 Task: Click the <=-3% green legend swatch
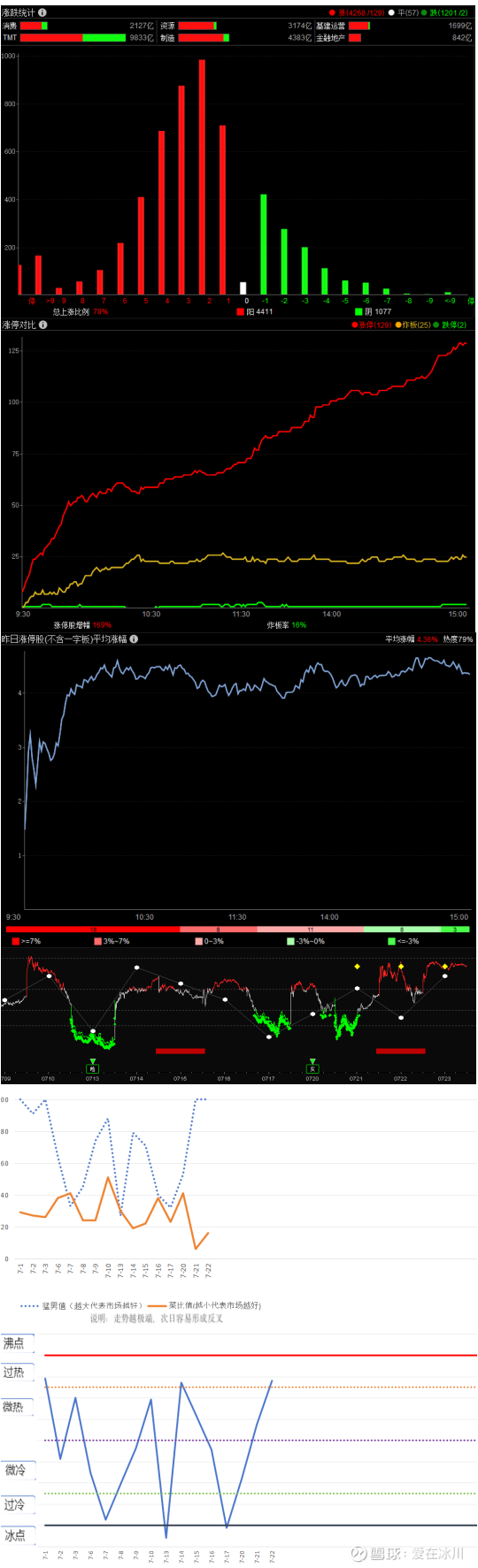391,941
